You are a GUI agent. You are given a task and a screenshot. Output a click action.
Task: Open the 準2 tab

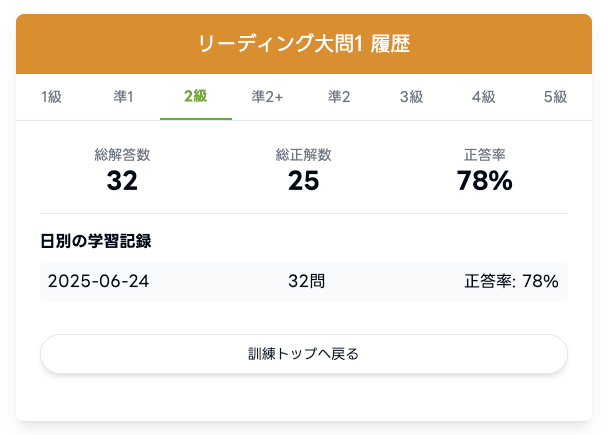340,97
